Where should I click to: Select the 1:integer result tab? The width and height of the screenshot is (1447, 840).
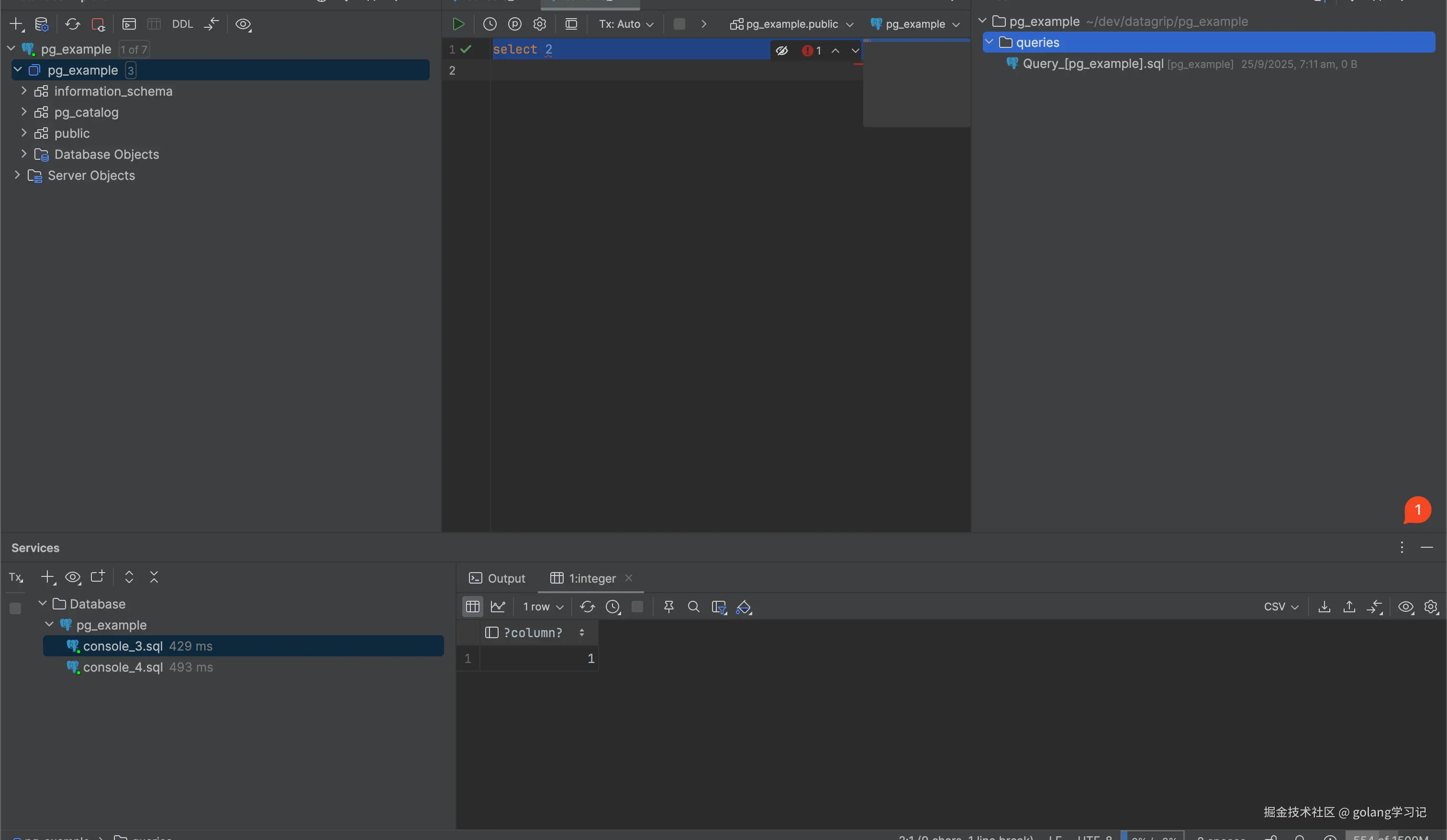tap(591, 578)
